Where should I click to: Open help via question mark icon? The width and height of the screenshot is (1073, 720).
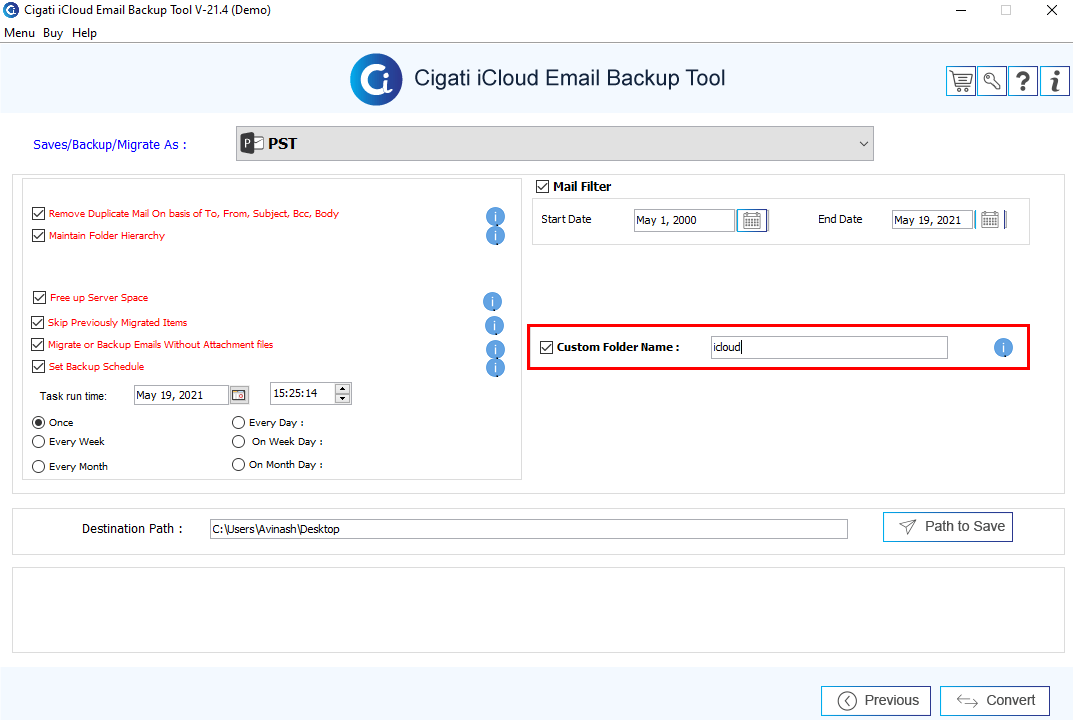[x=1023, y=81]
